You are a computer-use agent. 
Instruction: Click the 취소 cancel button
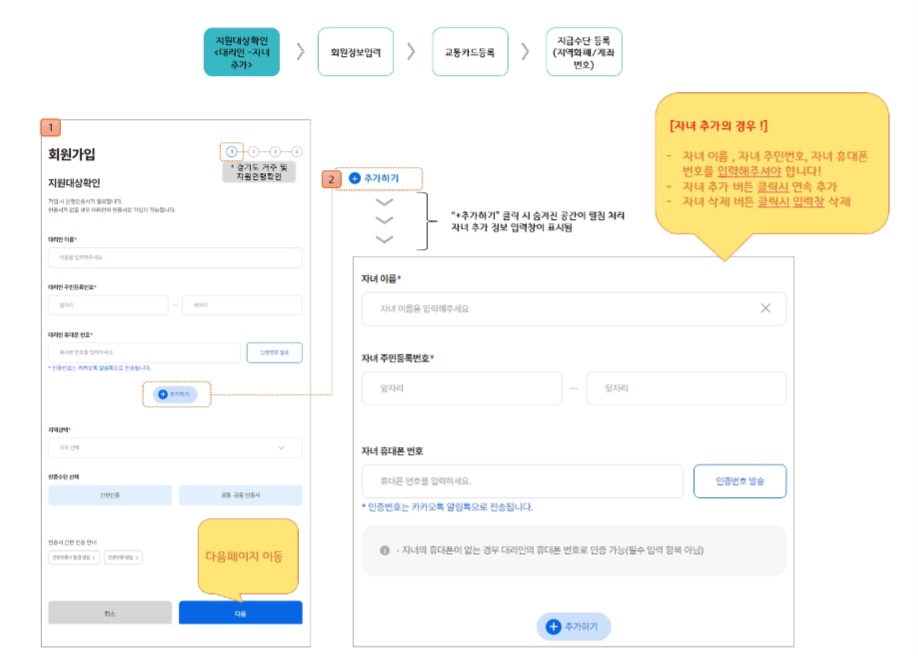point(110,612)
